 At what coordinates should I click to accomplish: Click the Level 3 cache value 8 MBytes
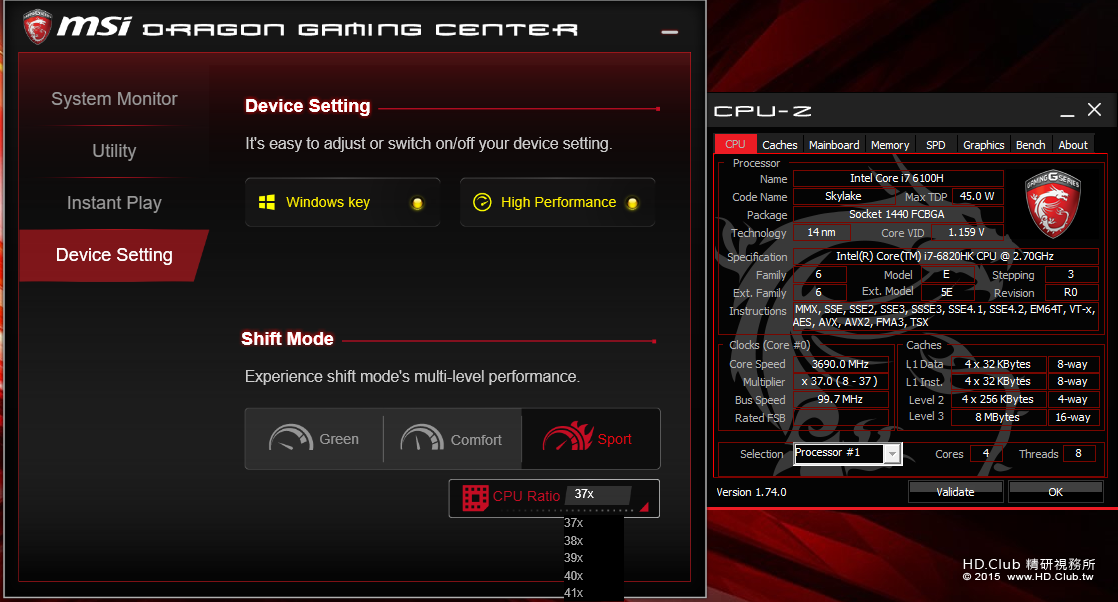(x=998, y=417)
